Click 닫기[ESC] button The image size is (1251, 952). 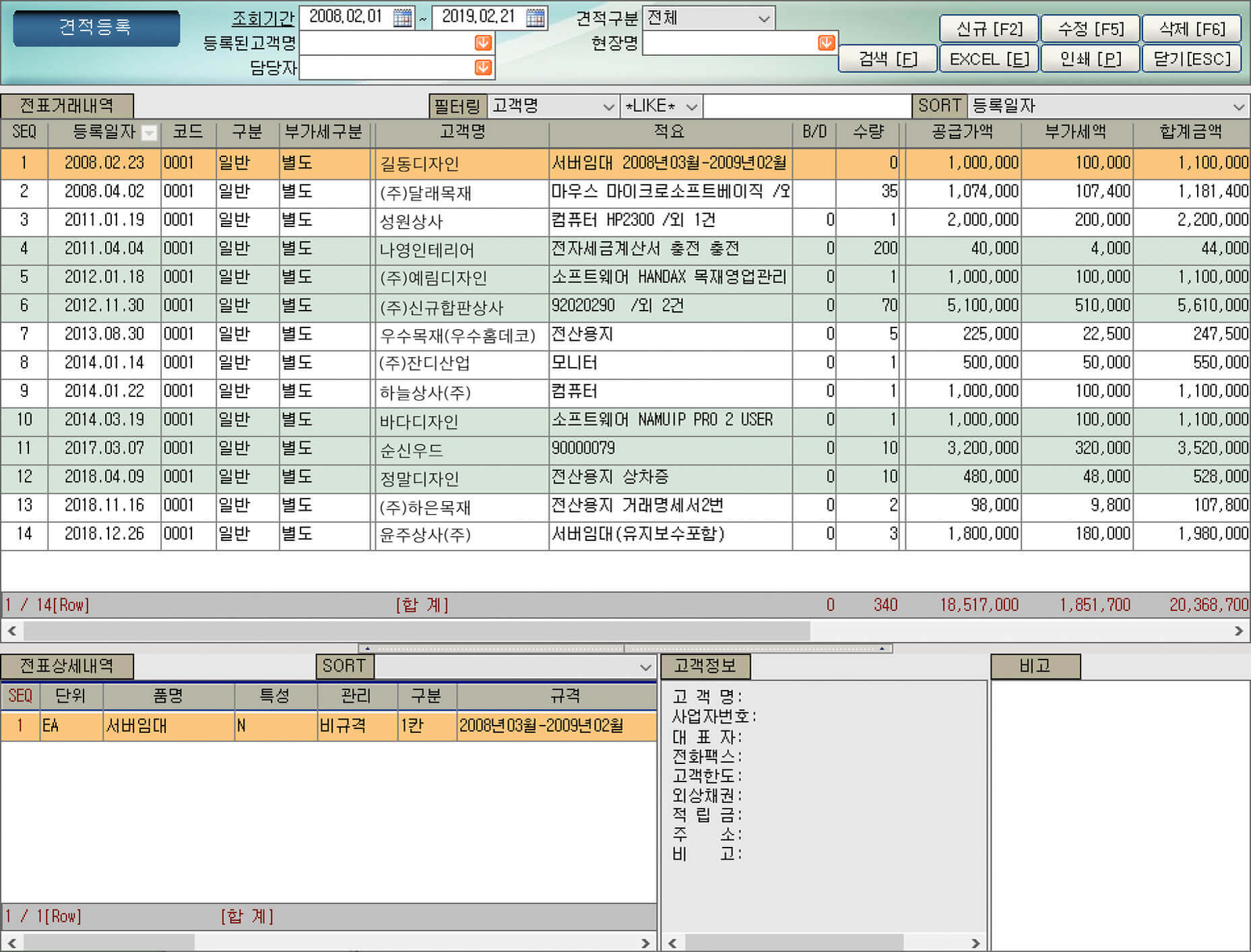1192,59
